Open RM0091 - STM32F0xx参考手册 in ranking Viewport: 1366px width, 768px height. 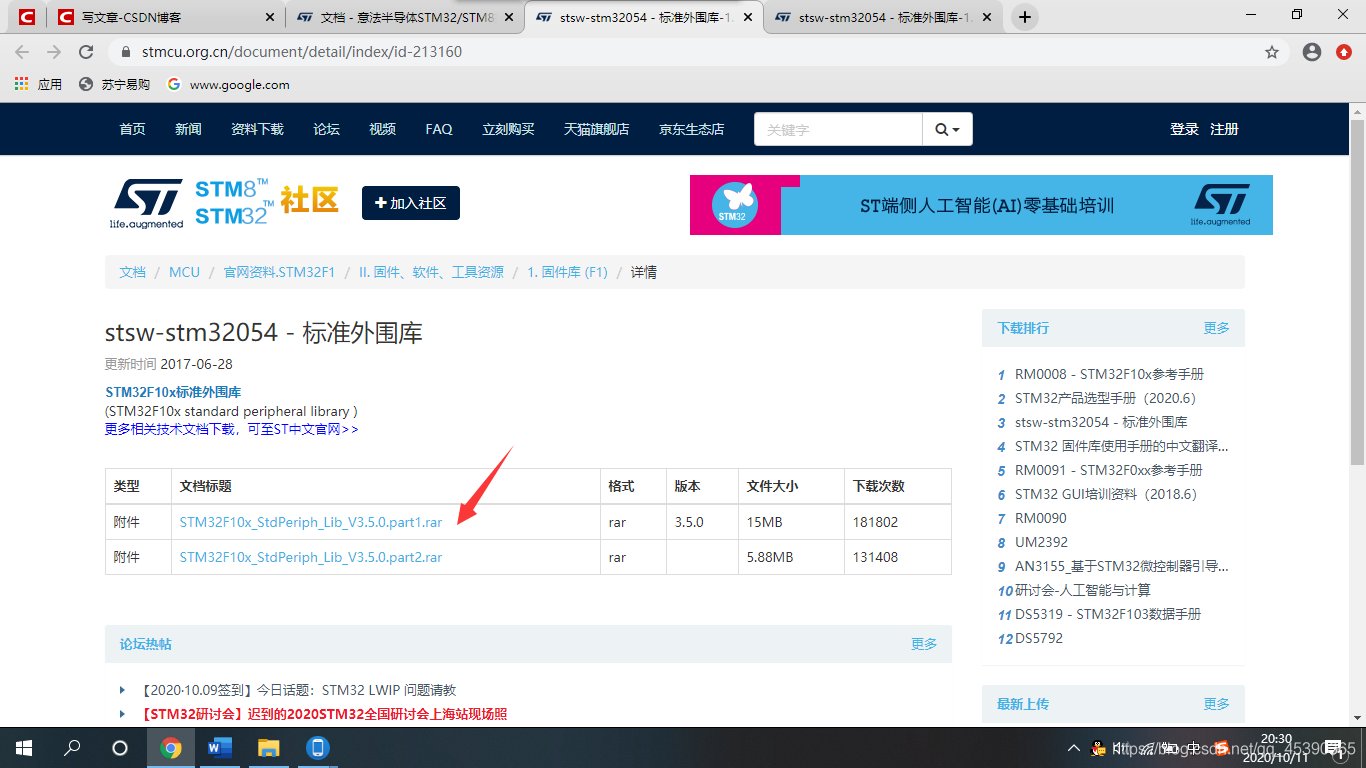point(1108,470)
